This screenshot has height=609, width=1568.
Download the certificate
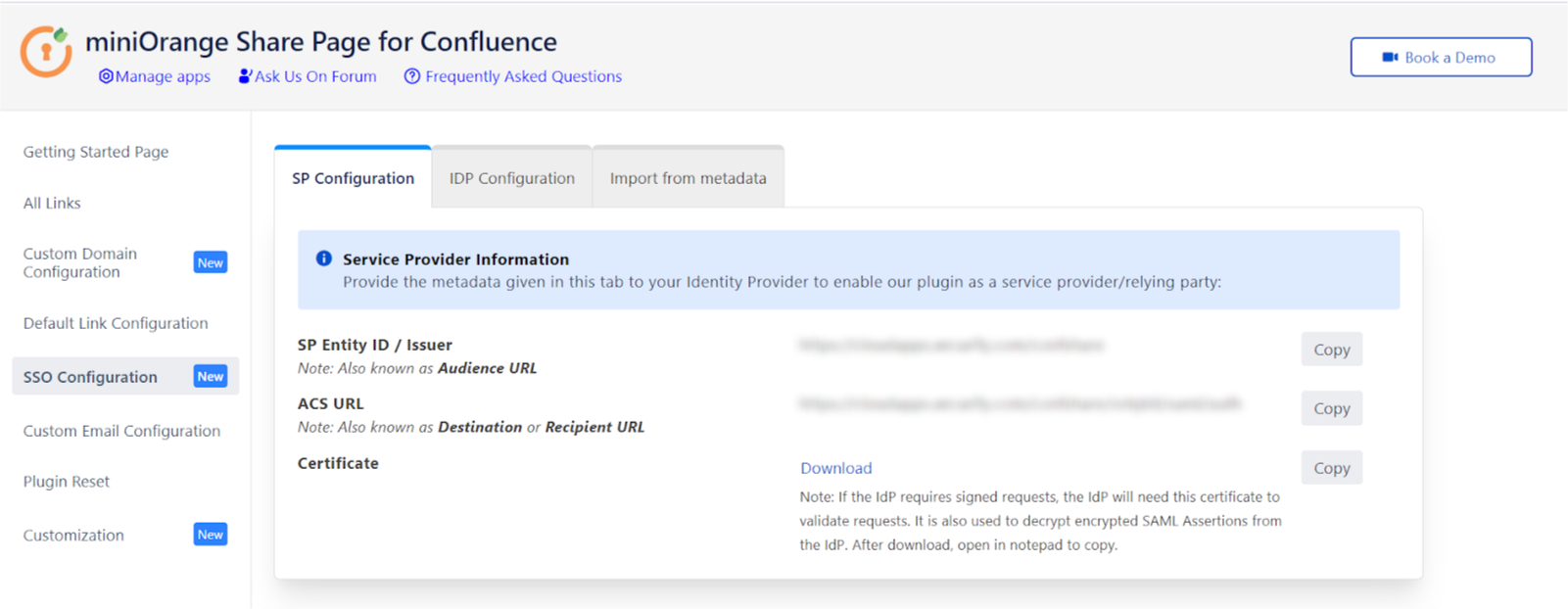pyautogui.click(x=835, y=468)
